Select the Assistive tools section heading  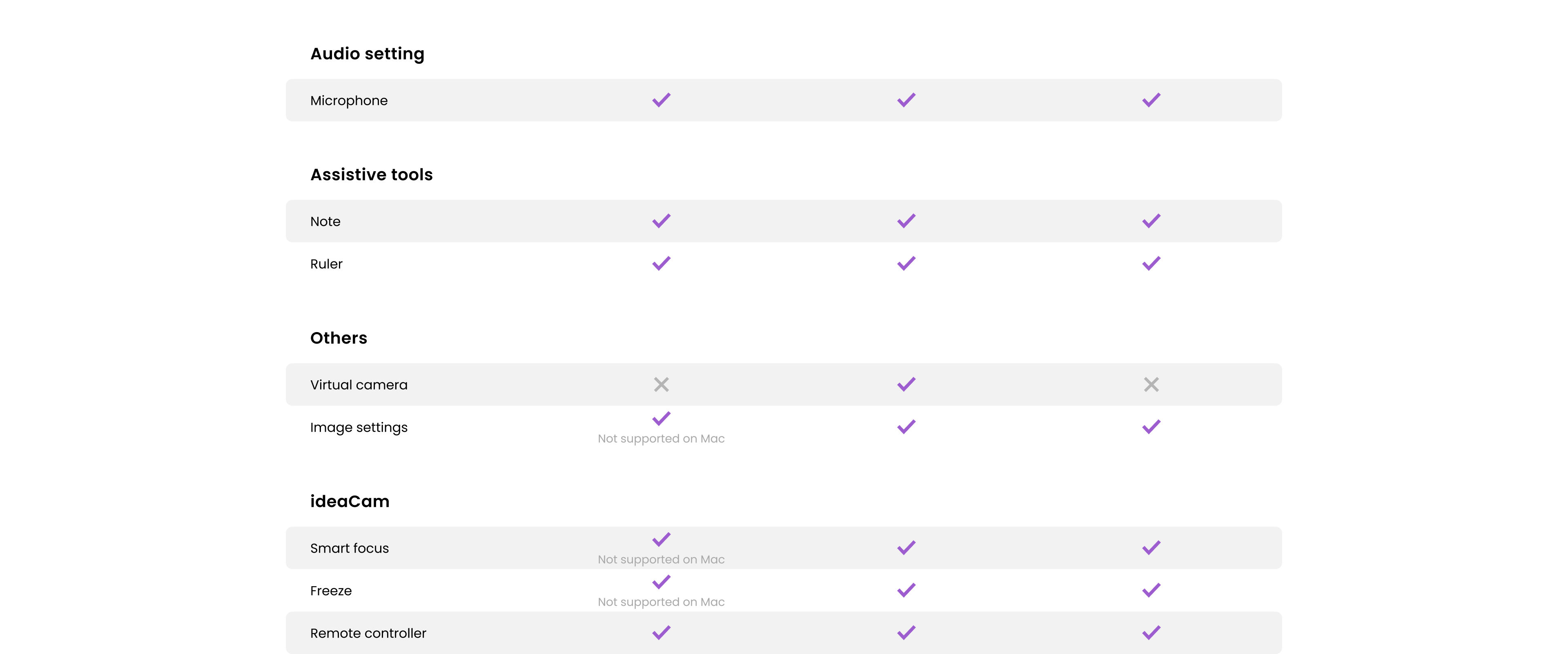tap(371, 175)
